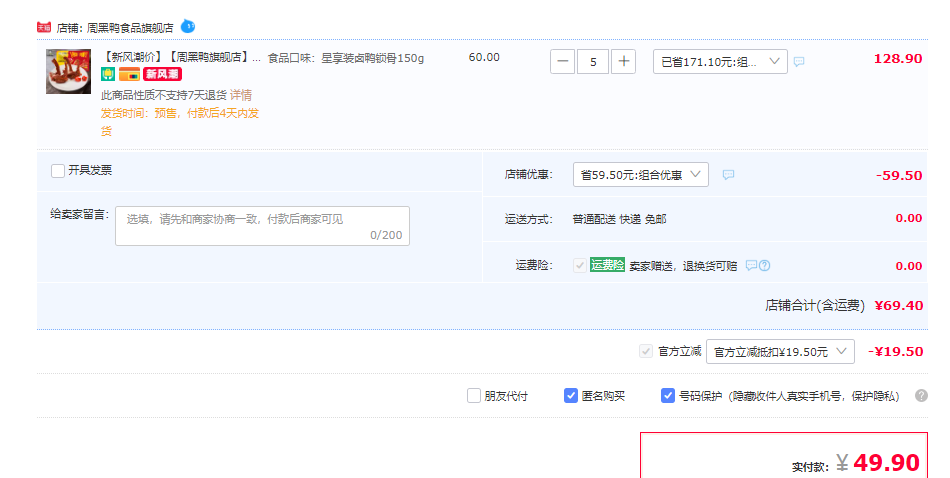Click the gray help icon beside 号码保护
This screenshot has height=478, width=950.
point(922,396)
